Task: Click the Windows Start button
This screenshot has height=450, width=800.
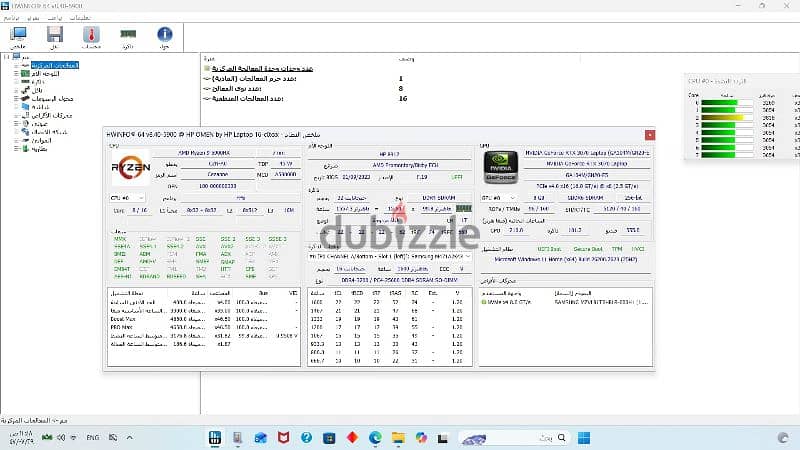Action: click(584, 437)
